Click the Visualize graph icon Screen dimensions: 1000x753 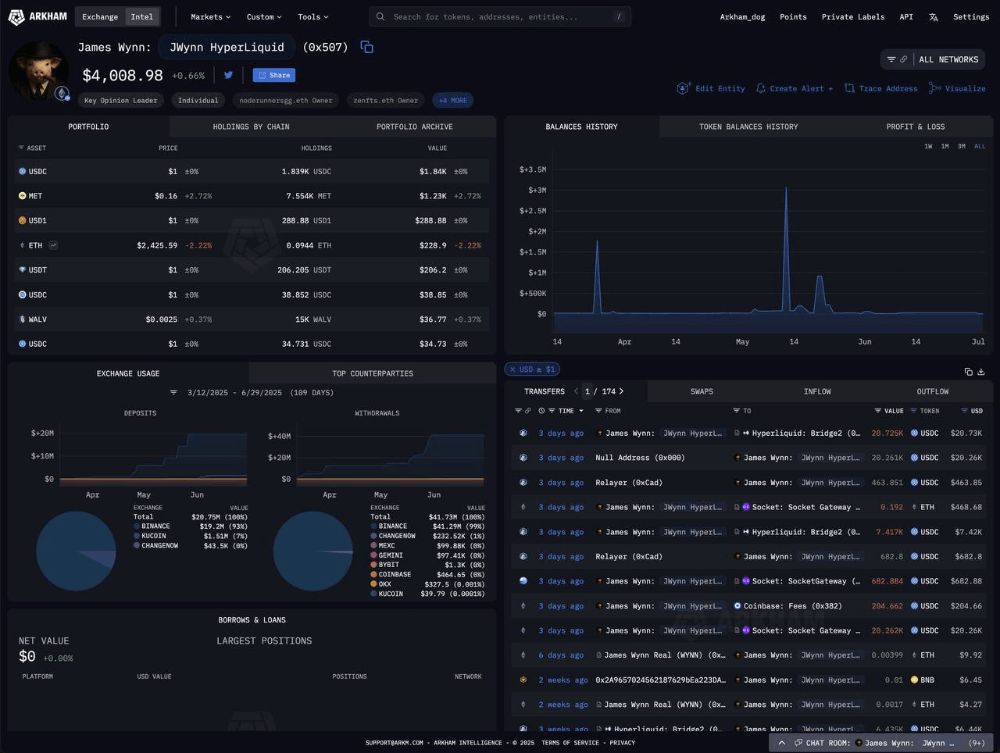coord(934,89)
